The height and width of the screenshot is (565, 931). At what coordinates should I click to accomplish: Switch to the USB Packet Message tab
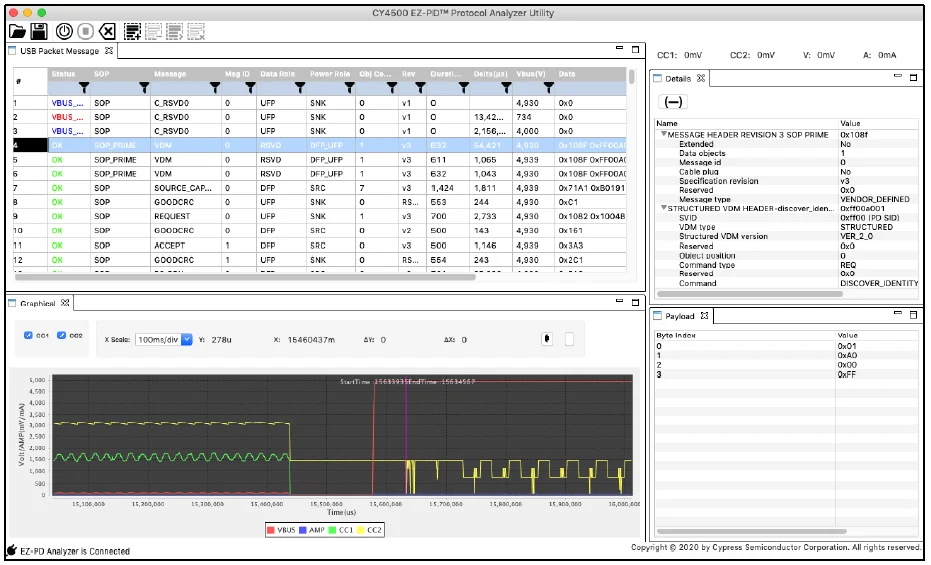(60, 51)
